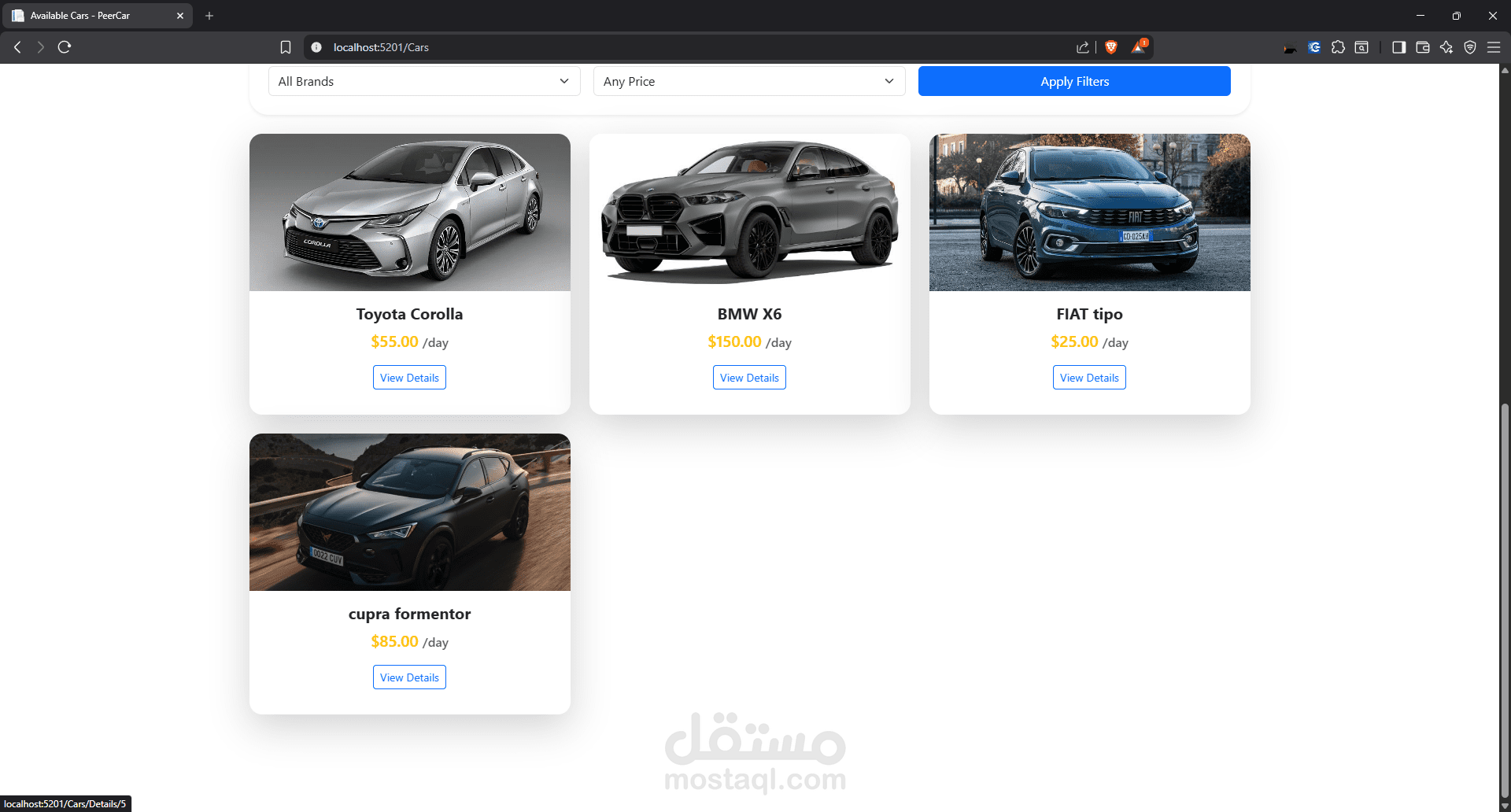The height and width of the screenshot is (812, 1511).
Task: Click the BMW X6 title text
Action: [x=749, y=314]
